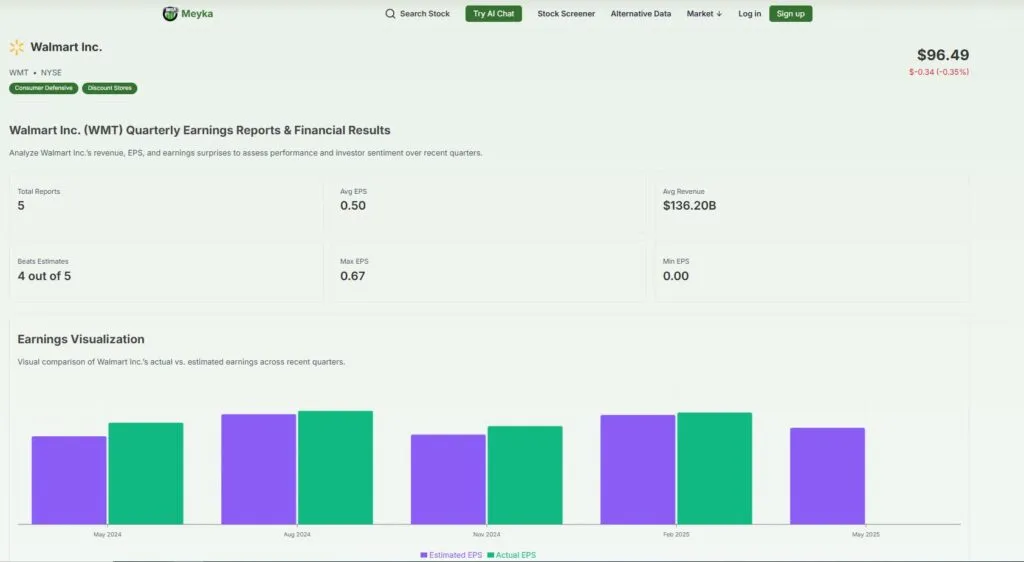The height and width of the screenshot is (562, 1024).
Task: Click the May 2025 purple Estimated EPS bar
Action: 827,475
